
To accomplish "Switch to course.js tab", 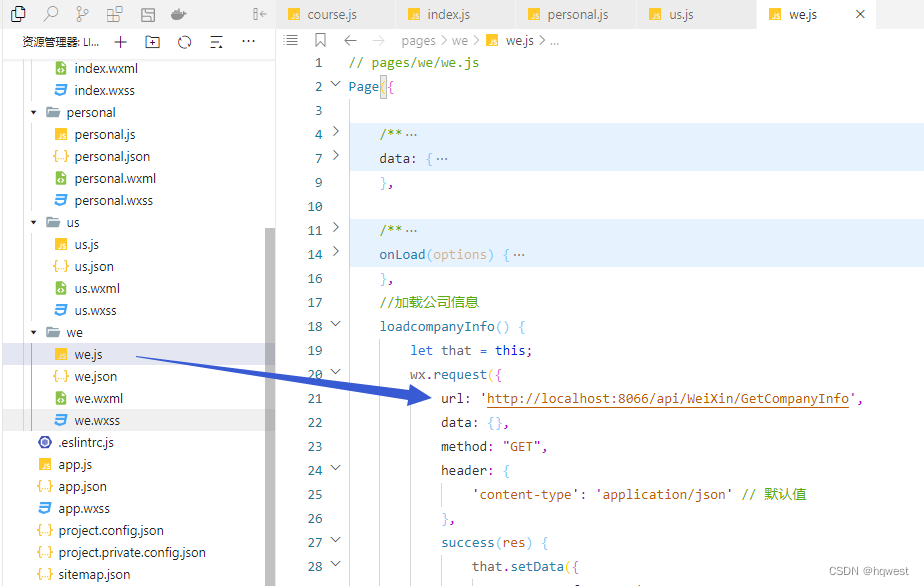I will click(x=335, y=15).
